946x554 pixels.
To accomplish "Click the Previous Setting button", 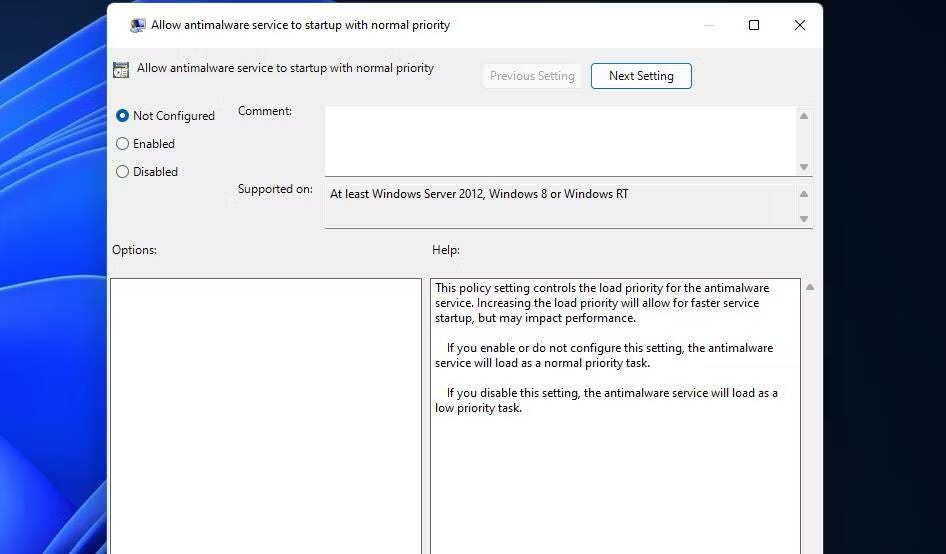I will [x=532, y=76].
